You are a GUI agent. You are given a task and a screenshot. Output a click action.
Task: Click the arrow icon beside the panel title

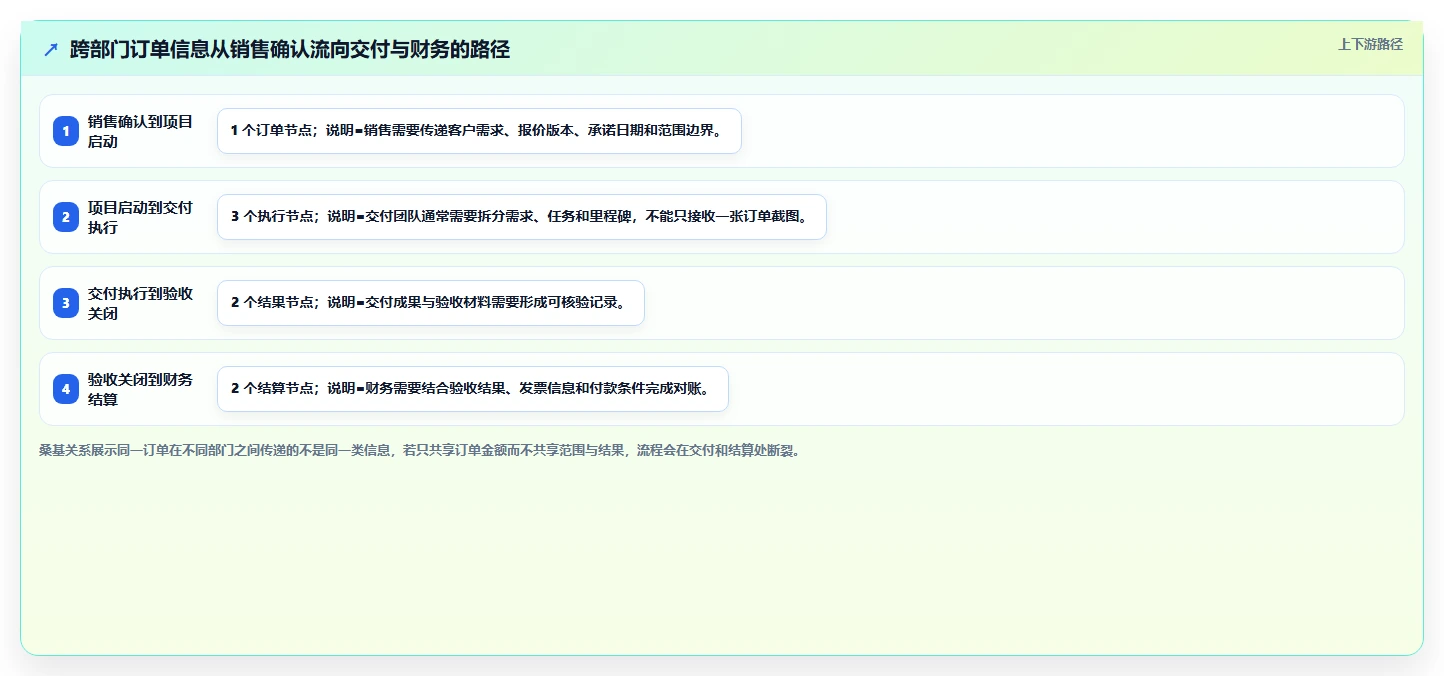tap(51, 49)
